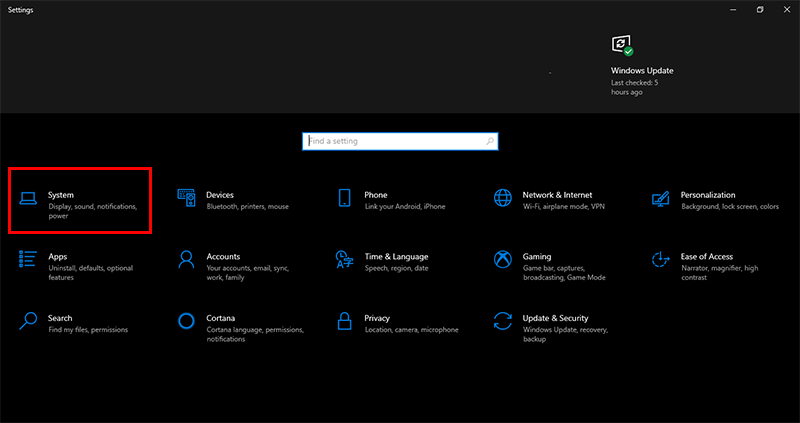
Task: Open the Ease of Access icon
Action: coord(661,259)
